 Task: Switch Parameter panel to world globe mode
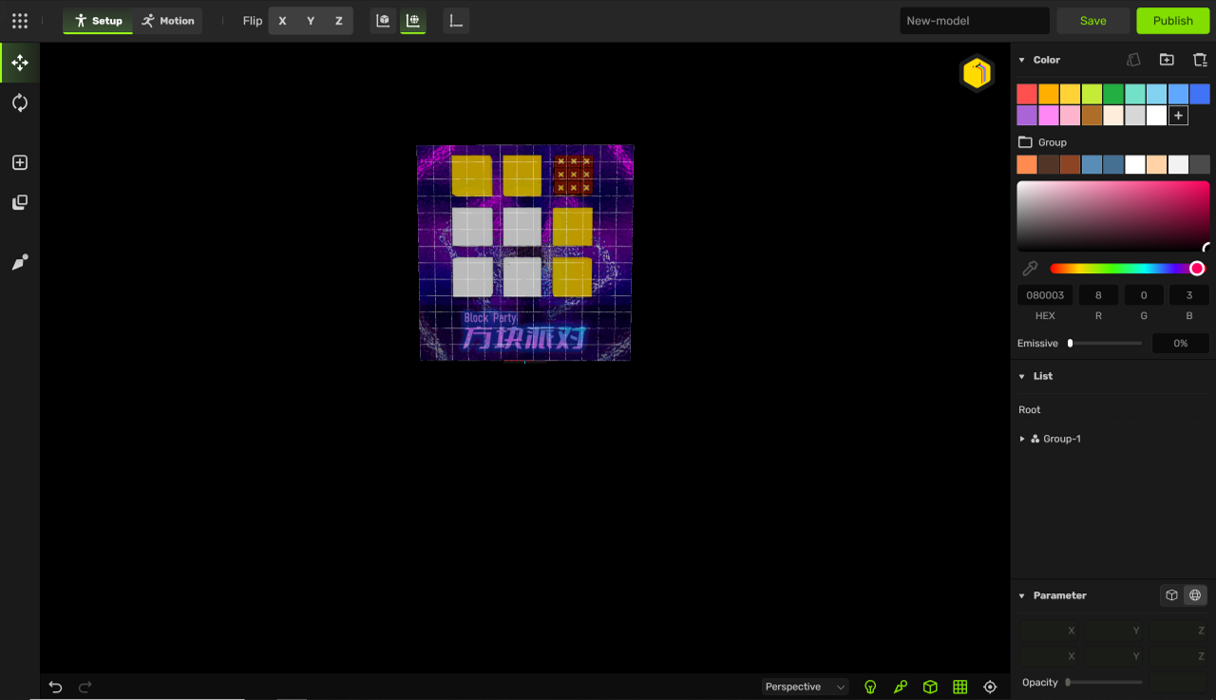[1195, 595]
